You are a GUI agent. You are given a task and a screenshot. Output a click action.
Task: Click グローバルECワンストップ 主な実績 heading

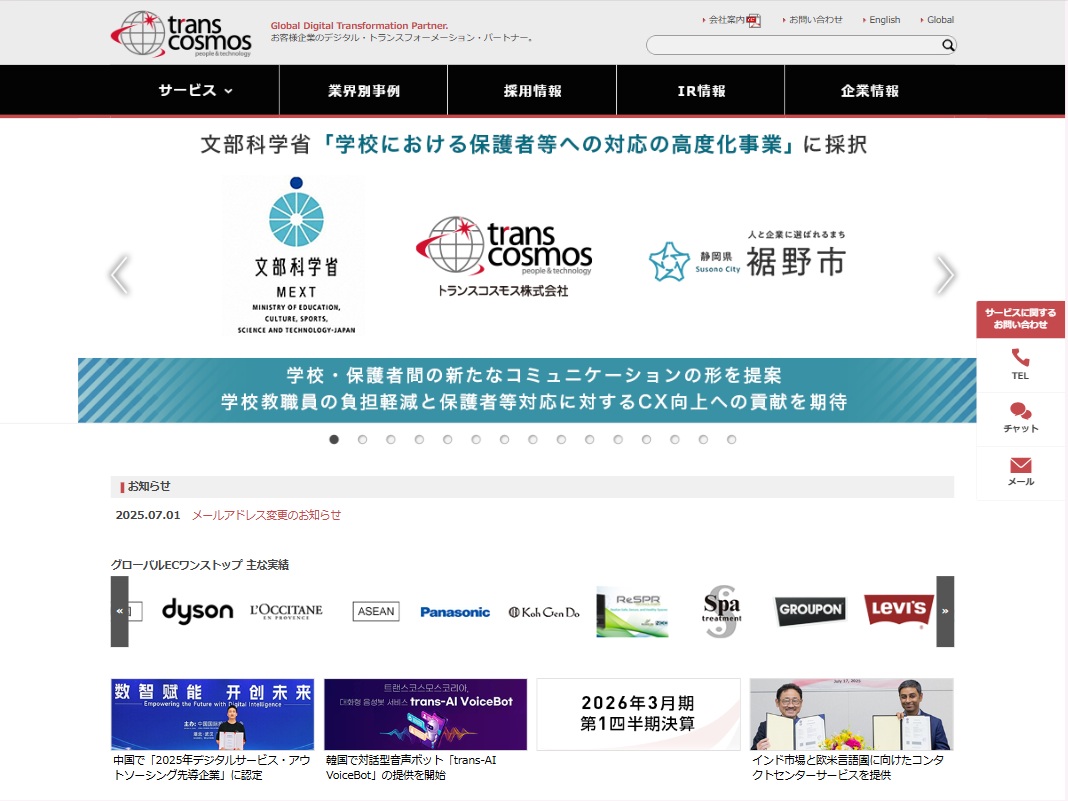pos(200,565)
